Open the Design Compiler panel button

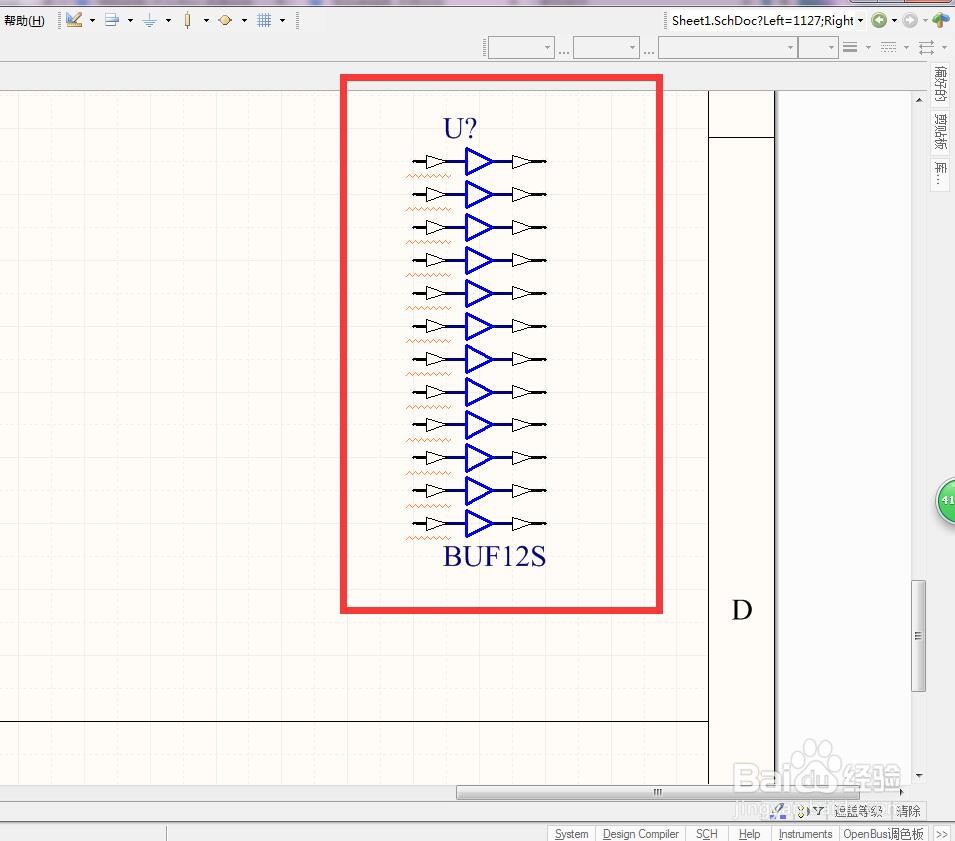click(641, 834)
